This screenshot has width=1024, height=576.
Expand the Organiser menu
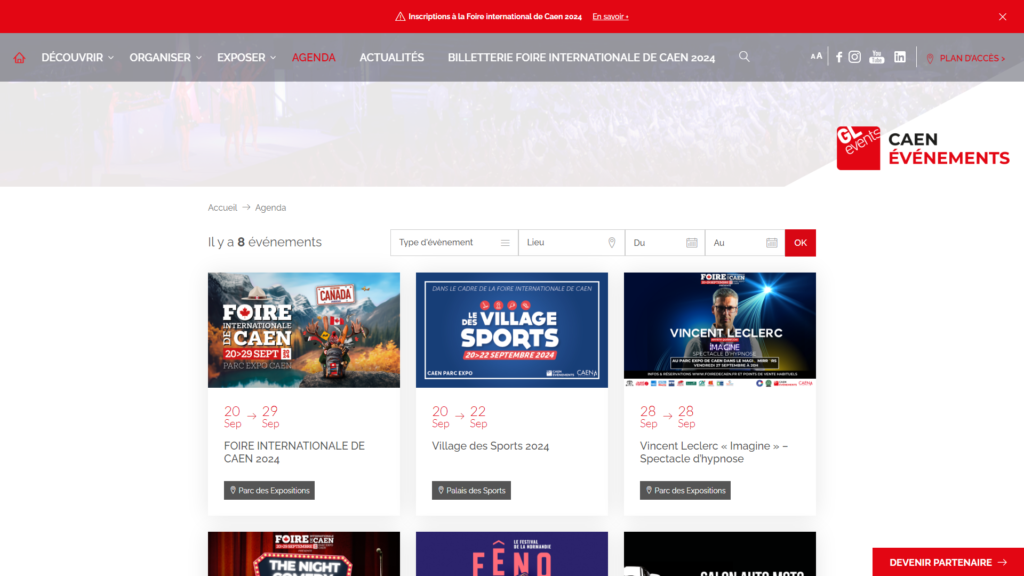pyautogui.click(x=165, y=57)
